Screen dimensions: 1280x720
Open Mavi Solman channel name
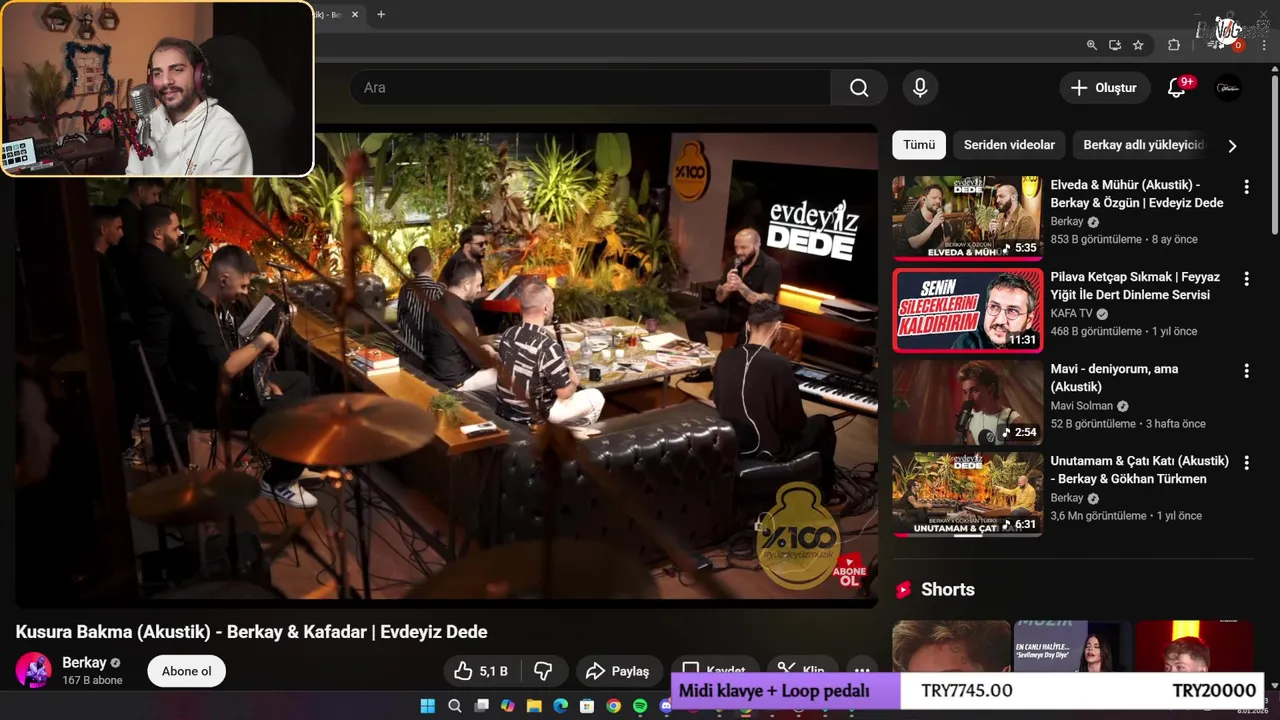pyautogui.click(x=1081, y=406)
